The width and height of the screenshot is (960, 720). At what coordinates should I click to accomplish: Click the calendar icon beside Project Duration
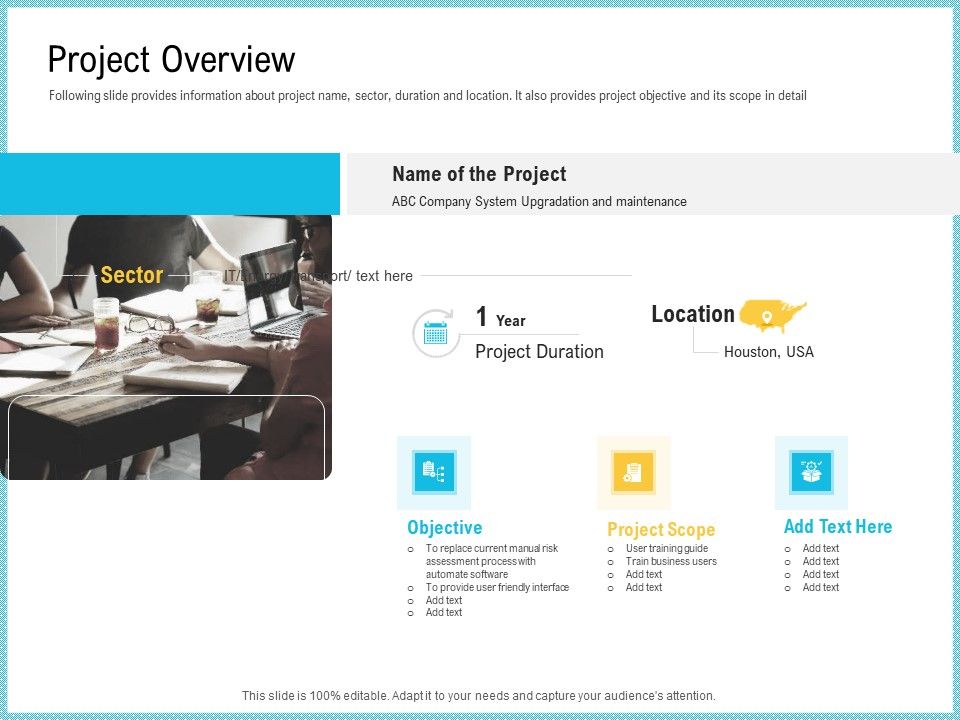(x=435, y=334)
